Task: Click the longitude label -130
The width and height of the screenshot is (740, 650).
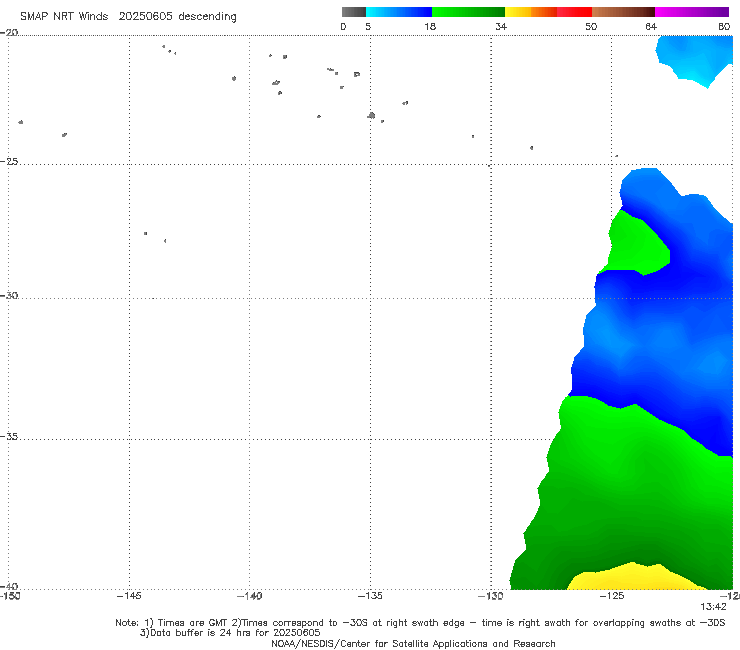Action: pyautogui.click(x=490, y=596)
